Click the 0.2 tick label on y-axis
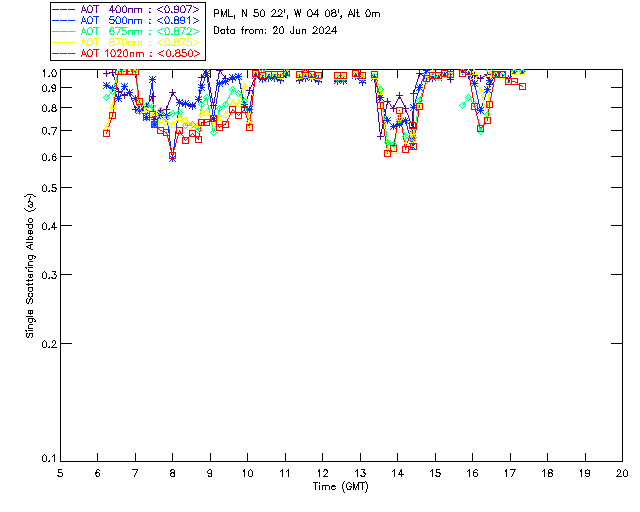 pos(48,344)
